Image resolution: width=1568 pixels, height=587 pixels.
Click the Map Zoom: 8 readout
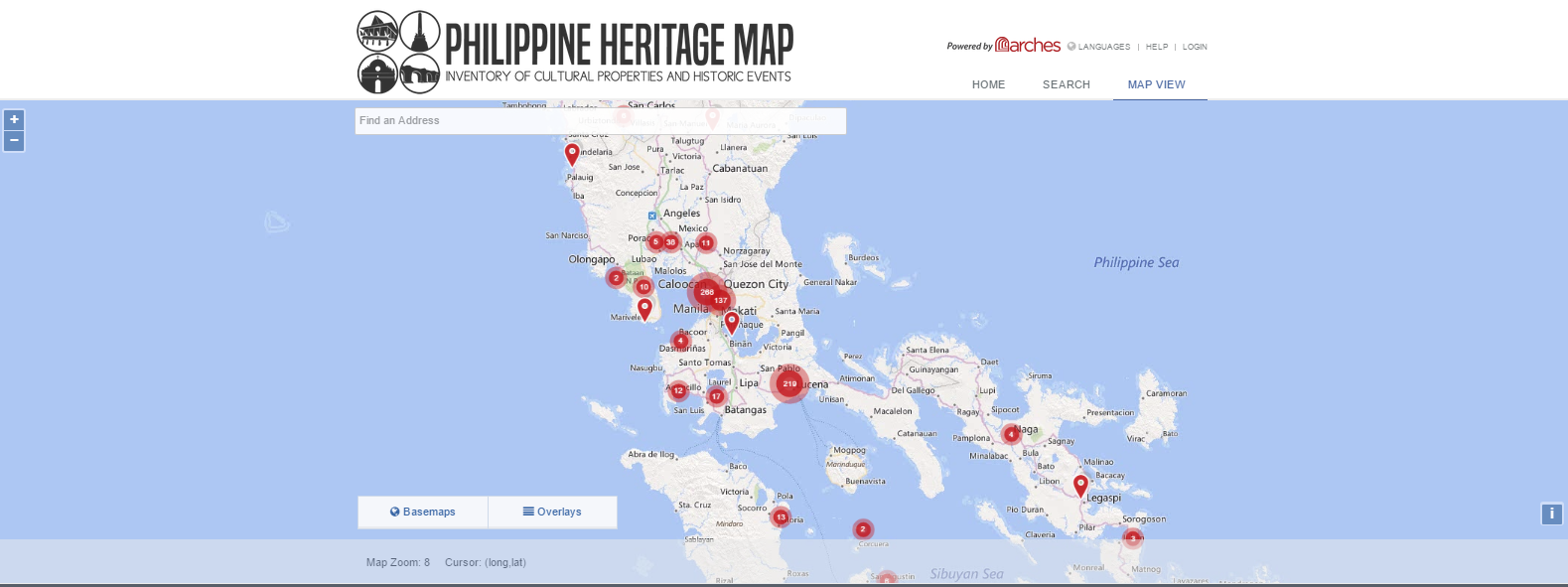(x=398, y=562)
